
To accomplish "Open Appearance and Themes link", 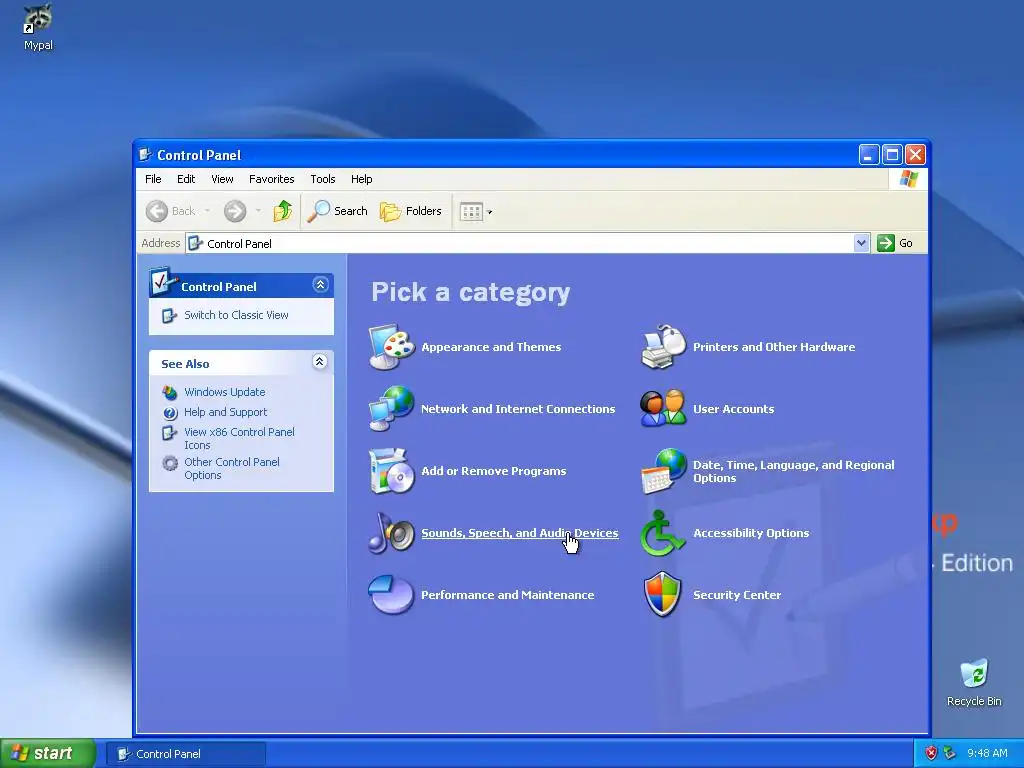I will tap(491, 347).
